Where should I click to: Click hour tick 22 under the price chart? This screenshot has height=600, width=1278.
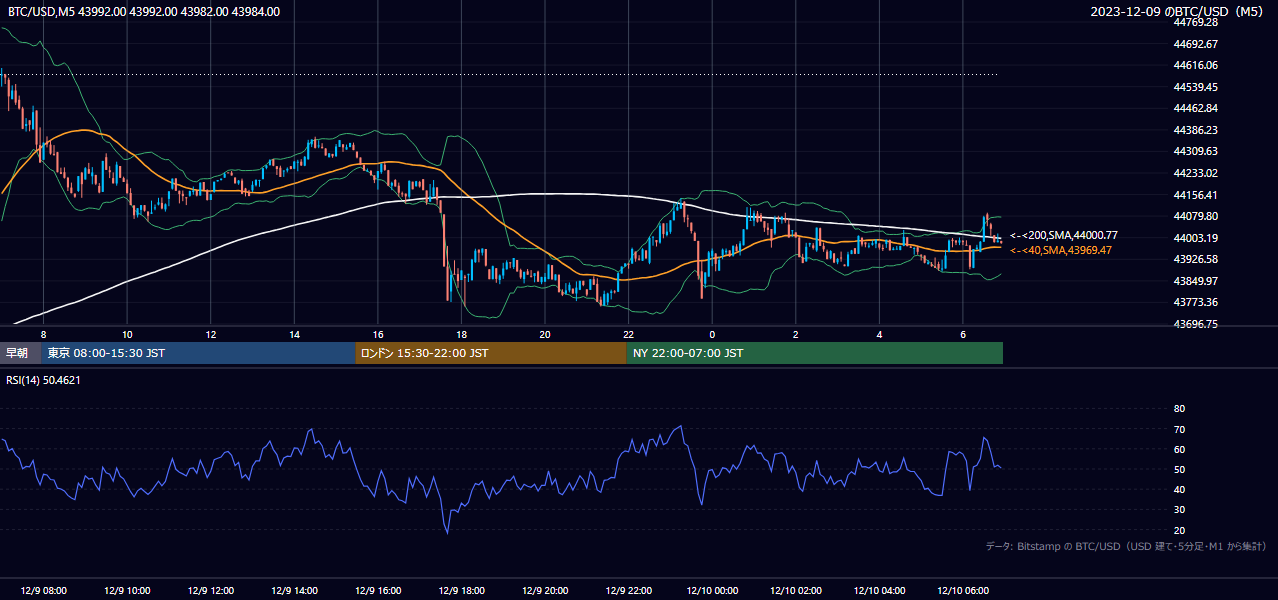[x=628, y=334]
